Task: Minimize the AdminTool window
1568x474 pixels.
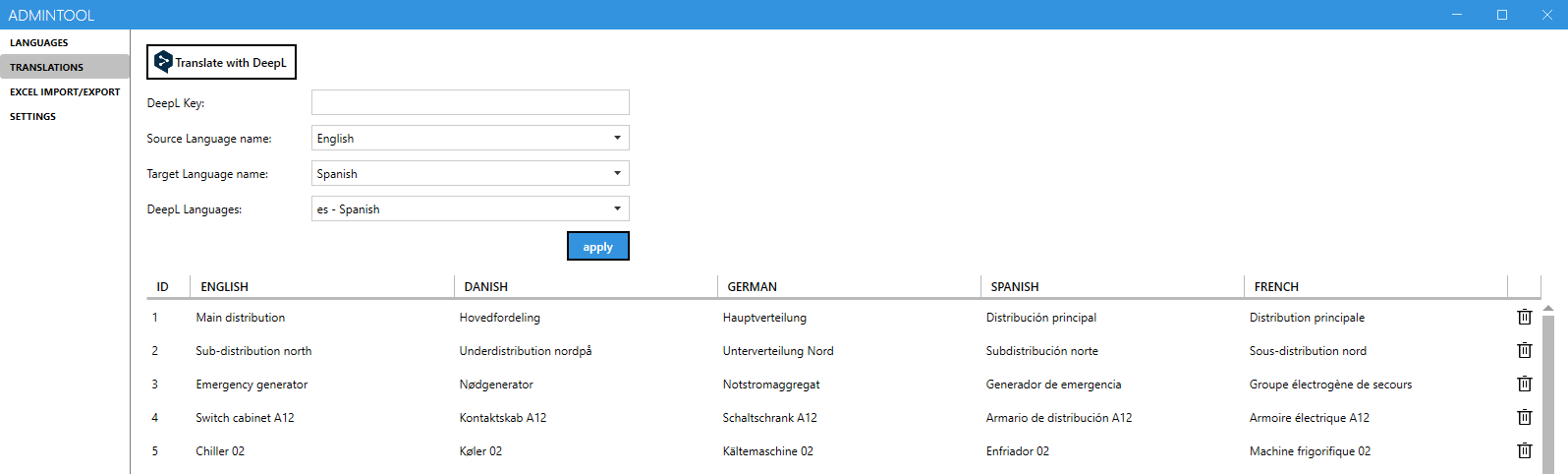Action: (1456, 15)
